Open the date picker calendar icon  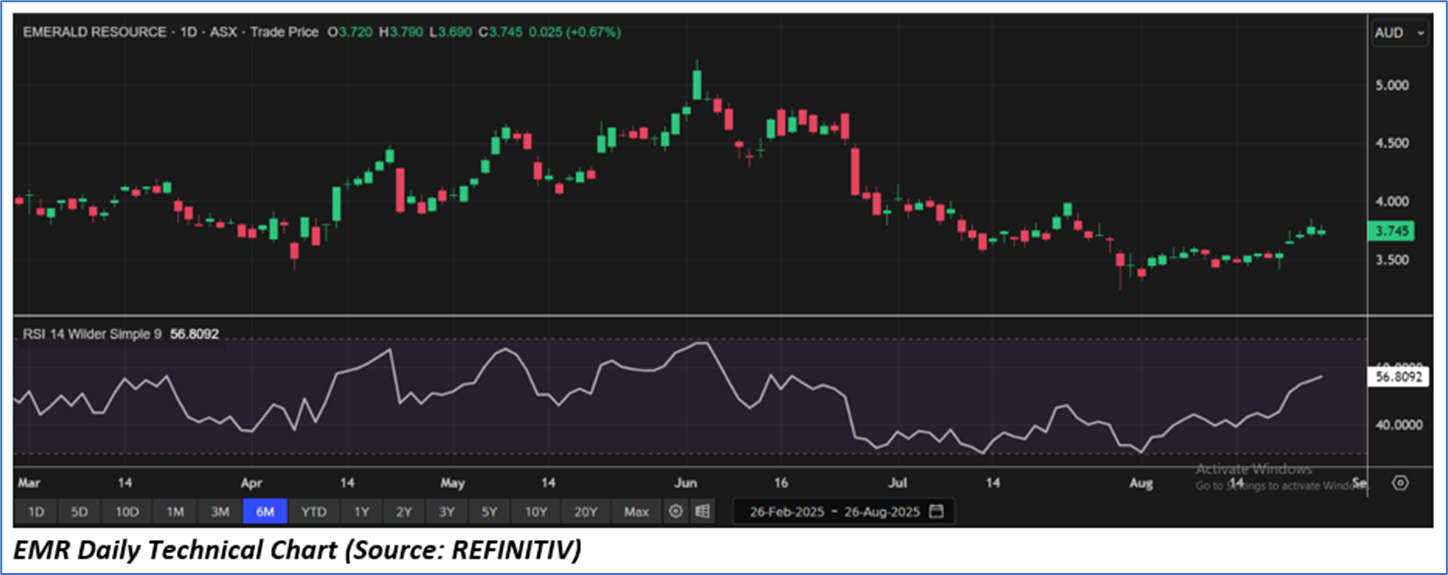[936, 512]
